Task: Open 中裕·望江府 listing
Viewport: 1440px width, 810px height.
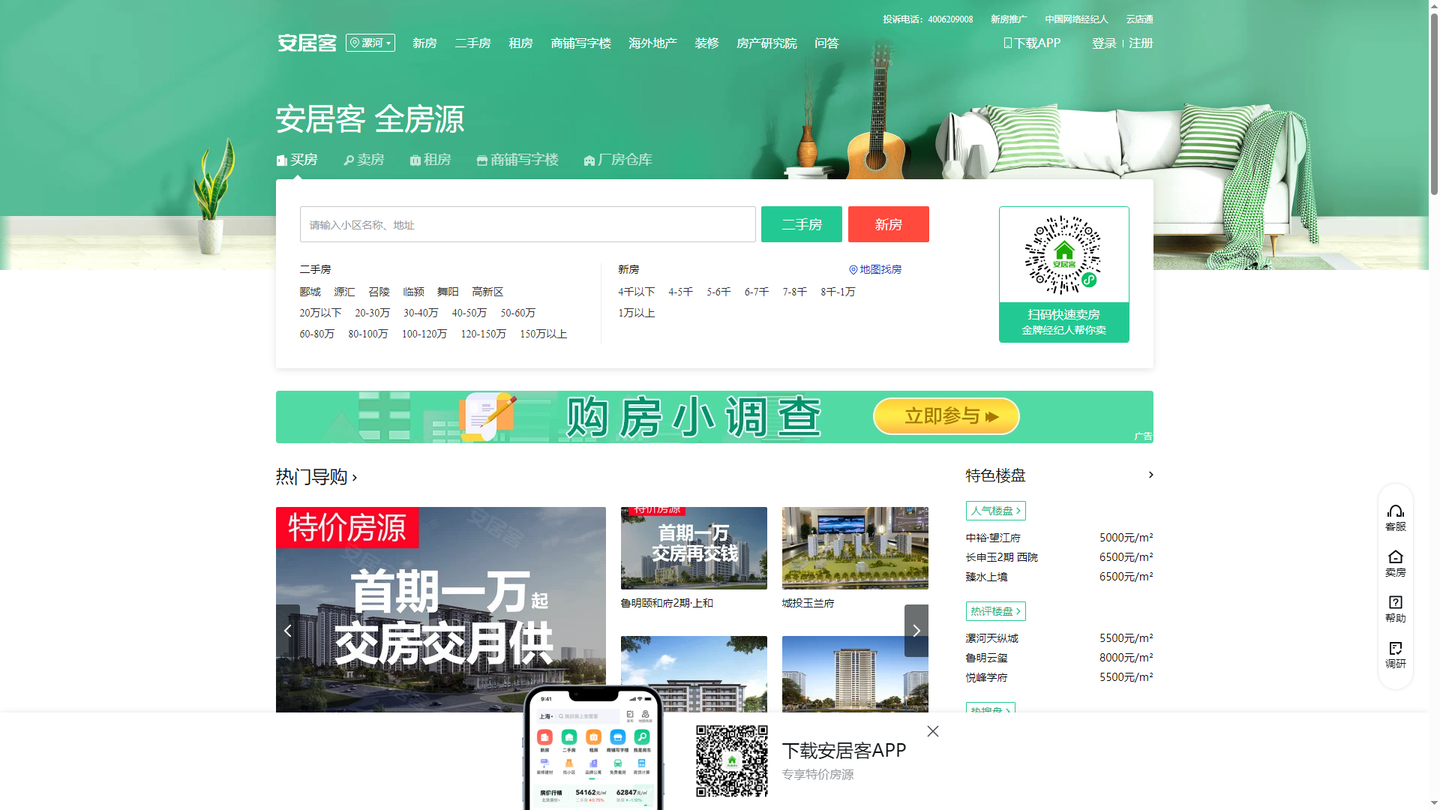Action: tap(993, 538)
